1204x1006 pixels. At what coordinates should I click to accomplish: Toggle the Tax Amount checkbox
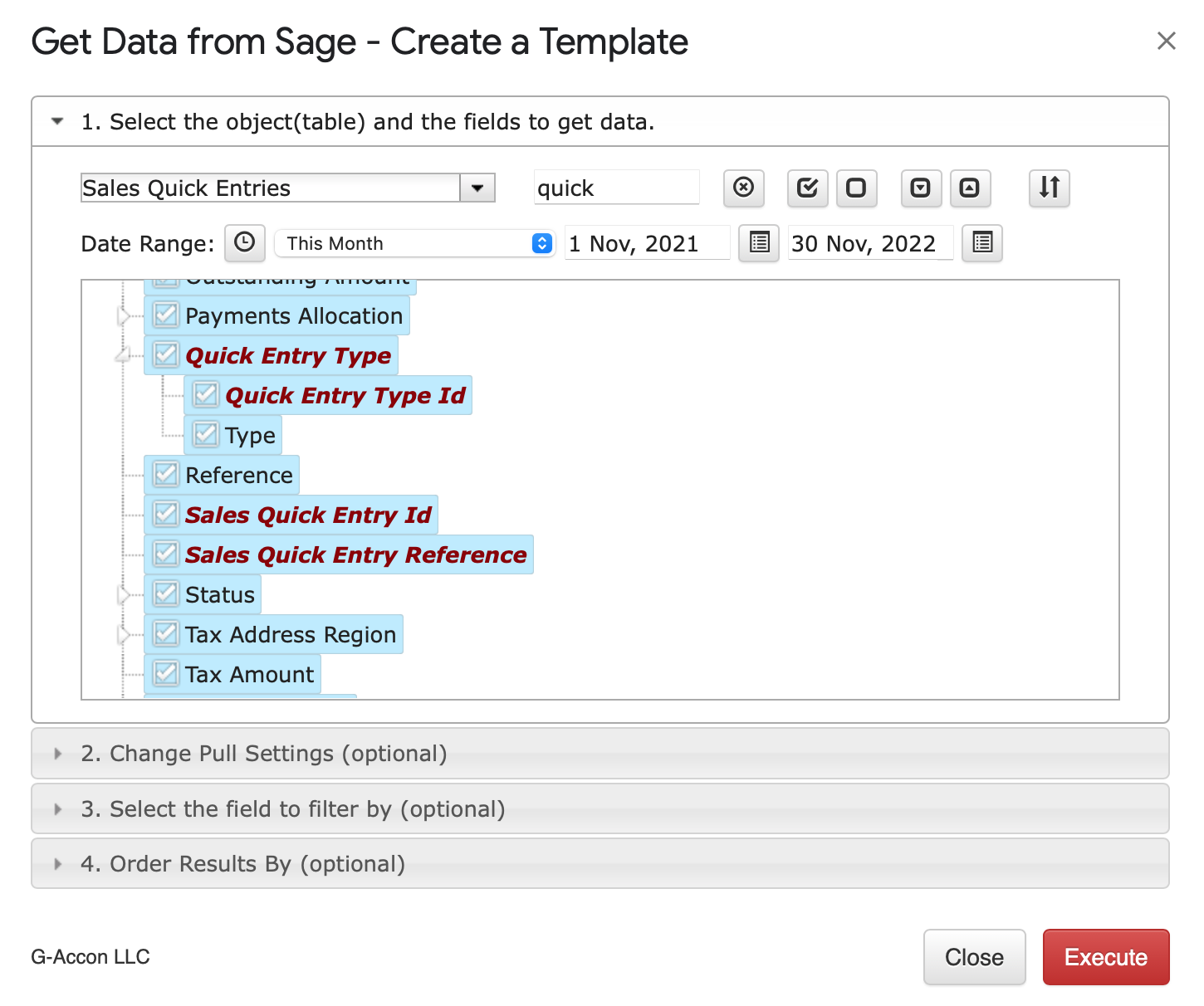click(x=166, y=674)
